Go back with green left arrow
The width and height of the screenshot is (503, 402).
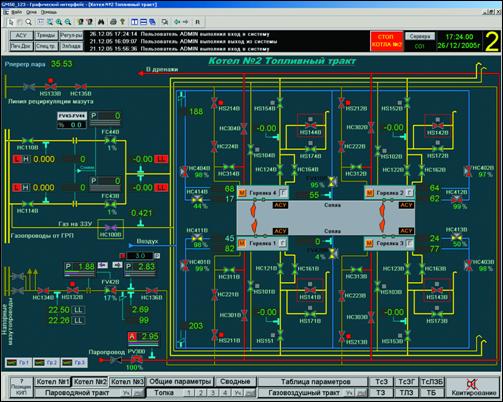pyautogui.click(x=177, y=22)
